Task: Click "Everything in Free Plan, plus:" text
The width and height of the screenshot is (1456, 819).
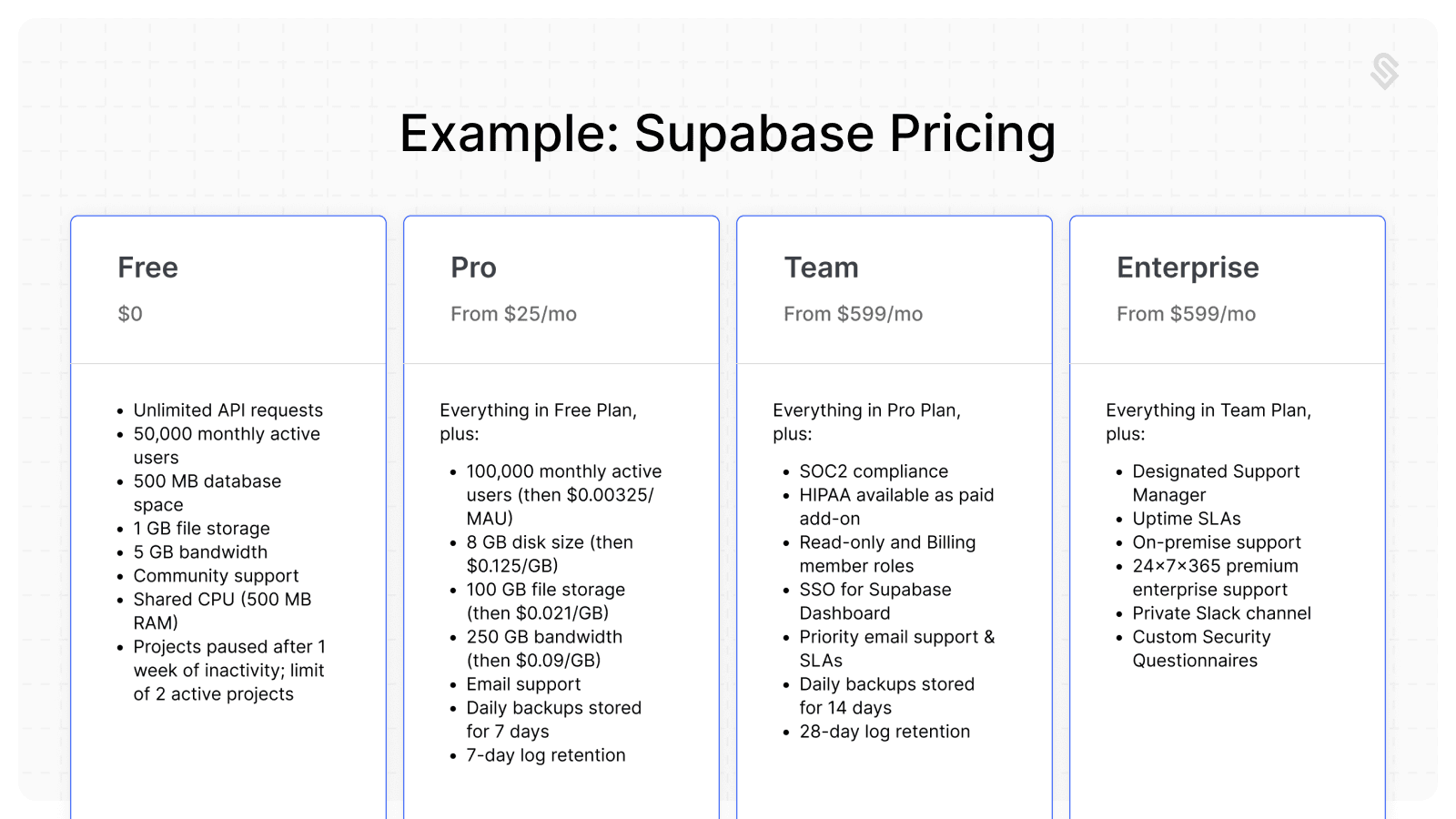Action: (538, 421)
